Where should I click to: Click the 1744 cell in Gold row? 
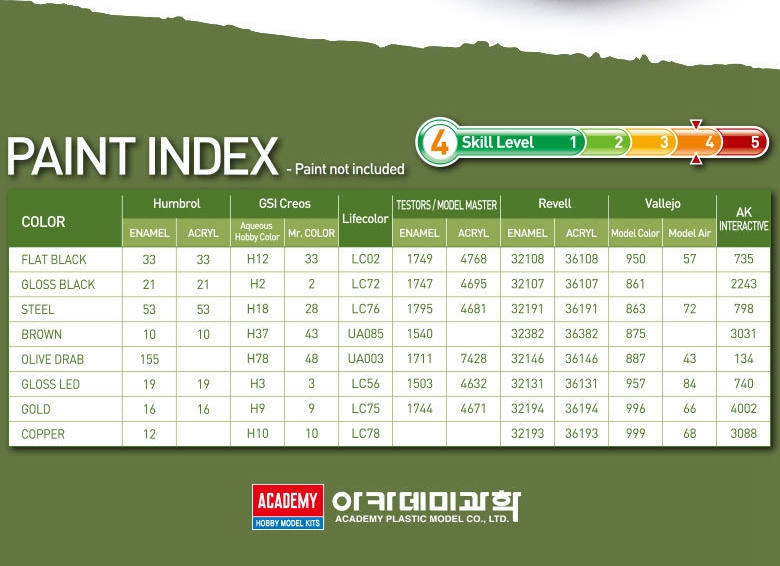419,408
